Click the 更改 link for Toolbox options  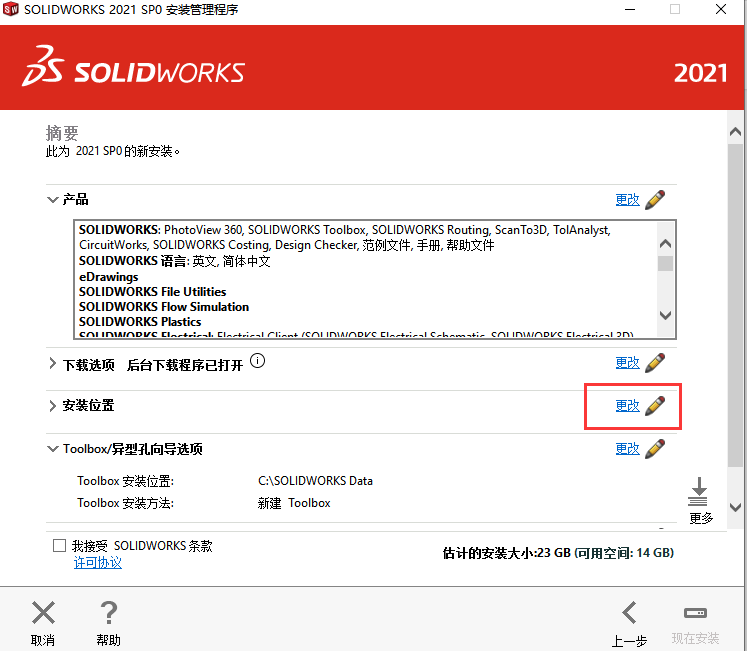pos(627,449)
